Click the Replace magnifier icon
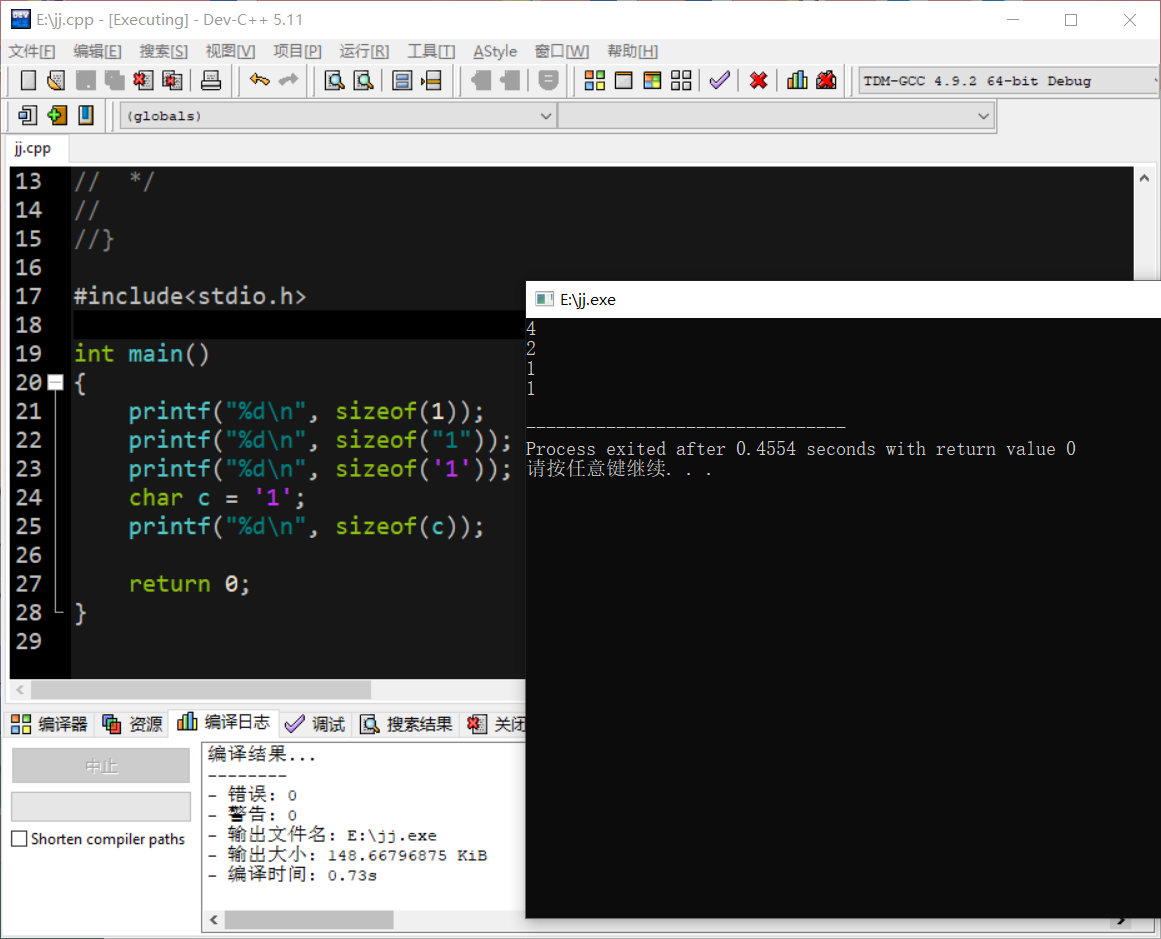Image resolution: width=1161 pixels, height=939 pixels. (x=364, y=80)
